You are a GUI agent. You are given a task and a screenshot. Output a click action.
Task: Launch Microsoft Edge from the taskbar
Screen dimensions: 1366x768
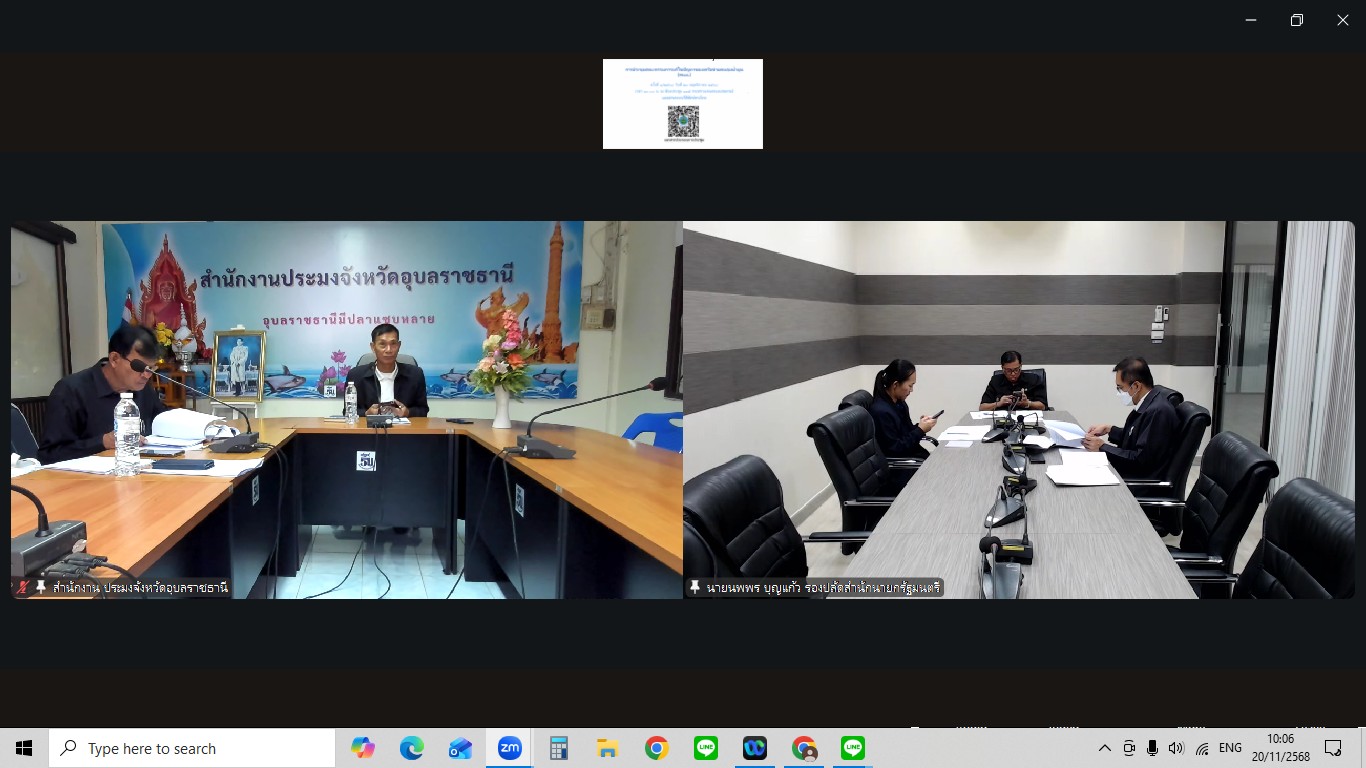point(412,748)
